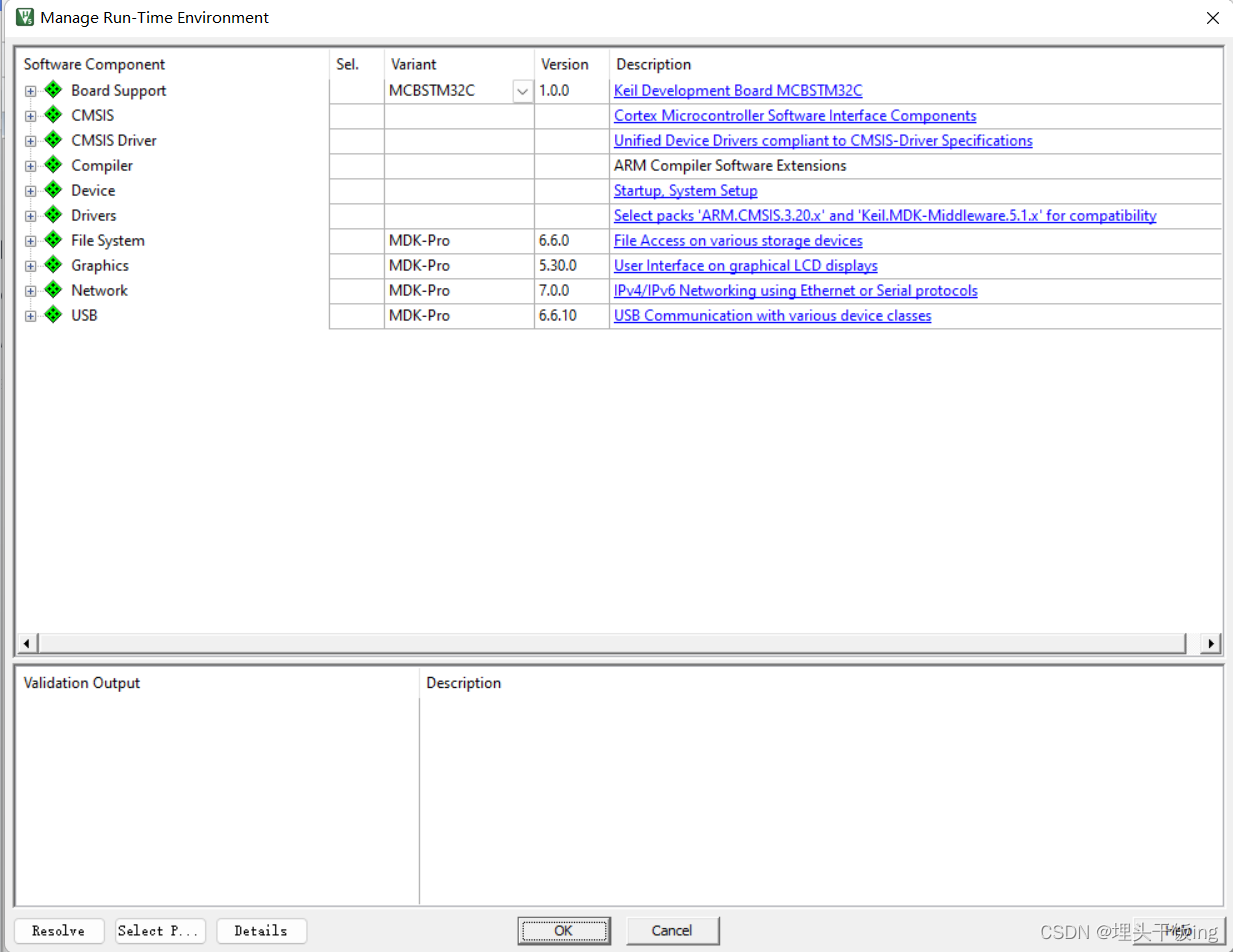The height and width of the screenshot is (952, 1233).
Task: Click the Keil app icon in title bar
Action: (x=25, y=17)
